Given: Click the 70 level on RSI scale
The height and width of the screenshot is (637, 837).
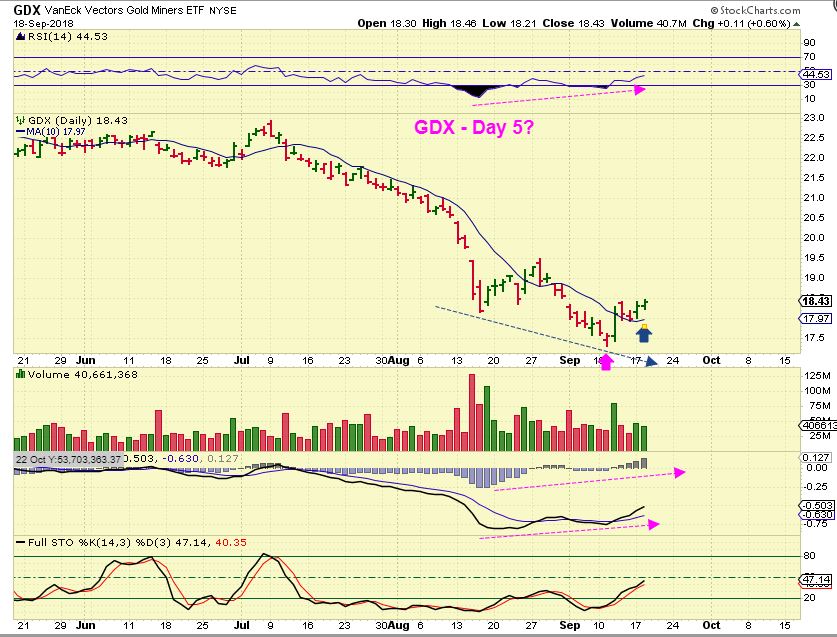Looking at the screenshot, I should click(809, 57).
